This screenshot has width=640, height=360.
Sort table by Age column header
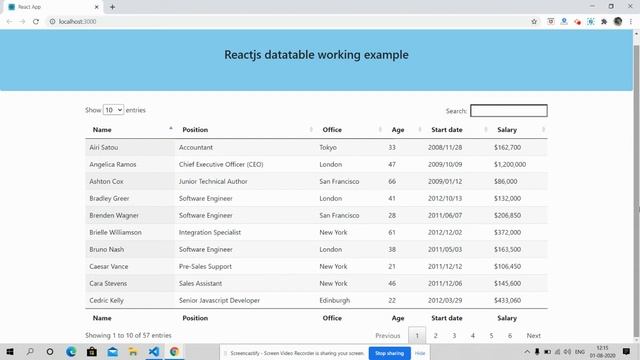404,130
